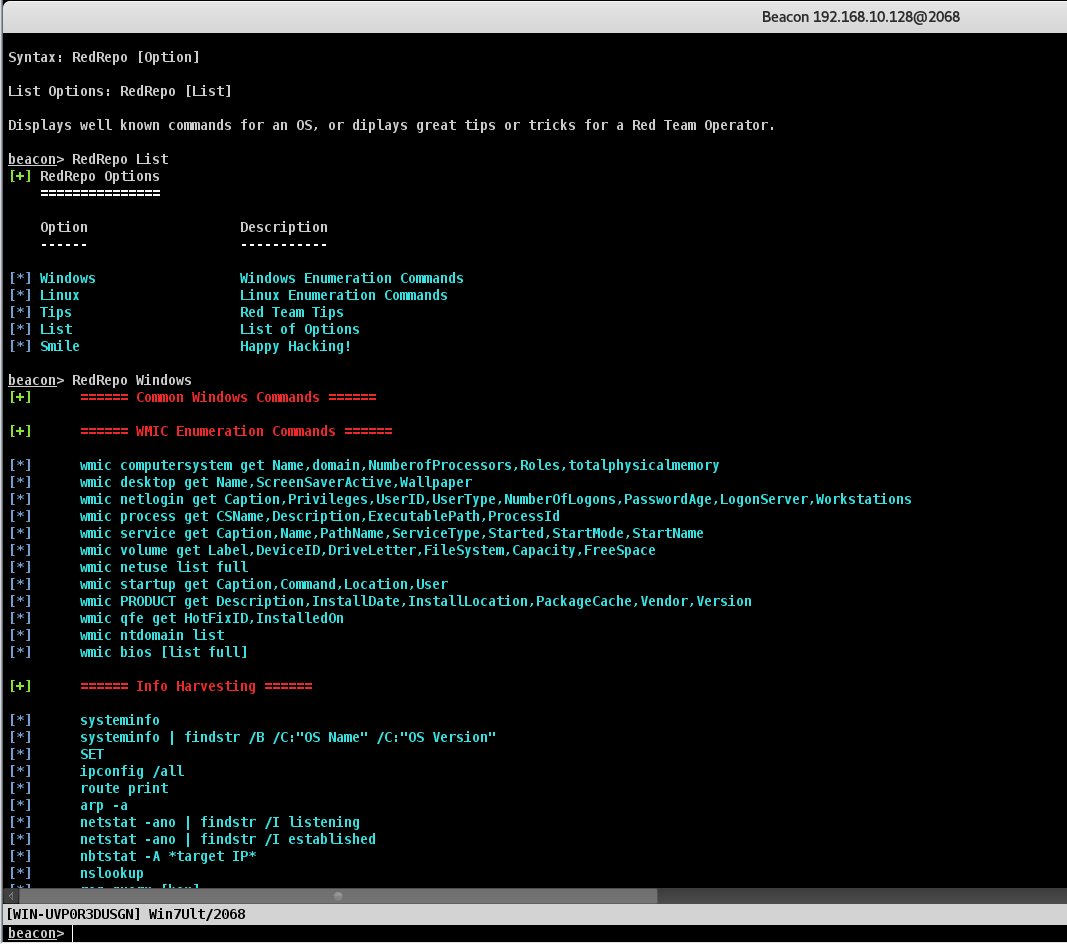Click the 'Linux' option entry
Screen dimensions: 1067x944
[x=59, y=295]
